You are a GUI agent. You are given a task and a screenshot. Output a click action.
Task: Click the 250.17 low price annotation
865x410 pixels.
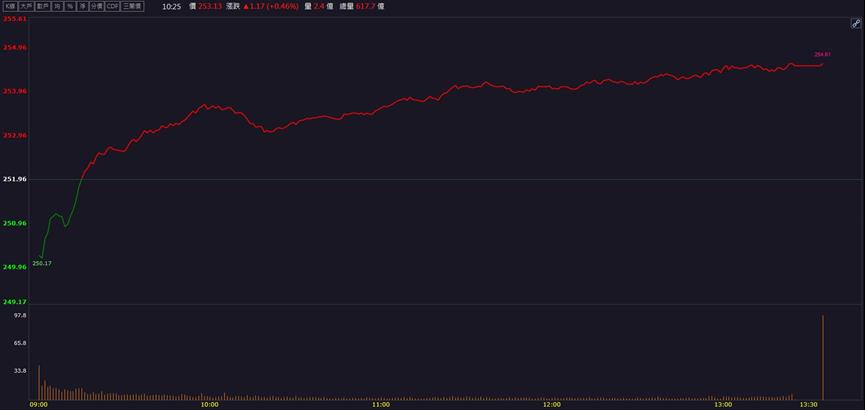coord(42,264)
